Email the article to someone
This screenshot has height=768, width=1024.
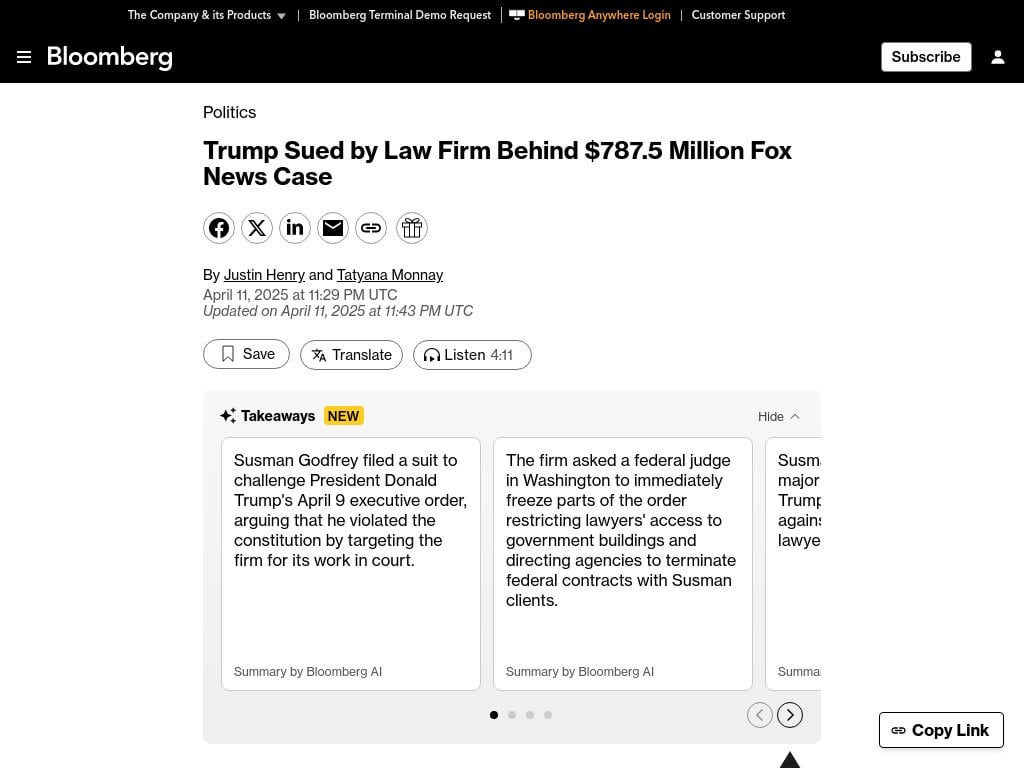[x=333, y=228]
